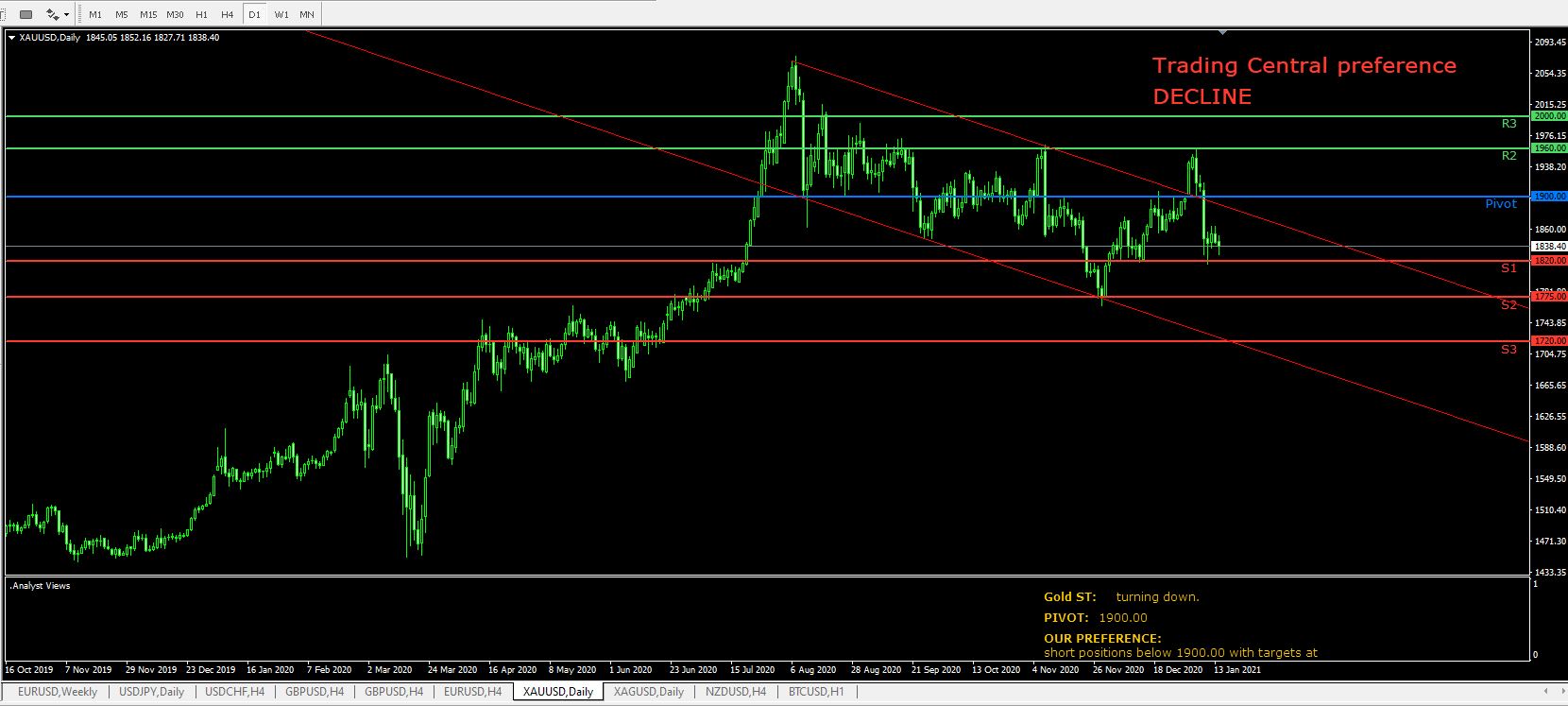Click the current price 1838.40 tag
Viewport: 1568px width, 706px height.
(1549, 246)
